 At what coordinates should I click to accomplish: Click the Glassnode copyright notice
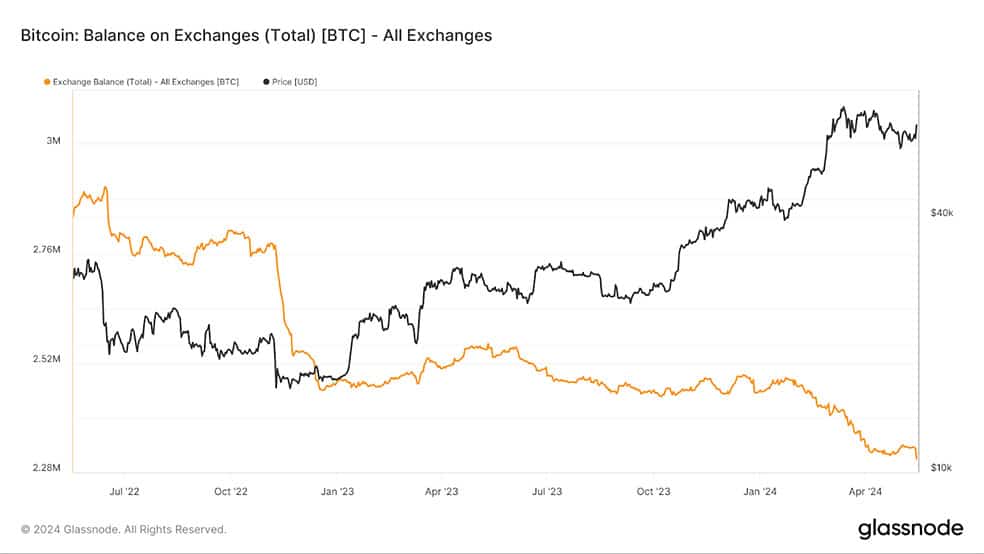124,530
